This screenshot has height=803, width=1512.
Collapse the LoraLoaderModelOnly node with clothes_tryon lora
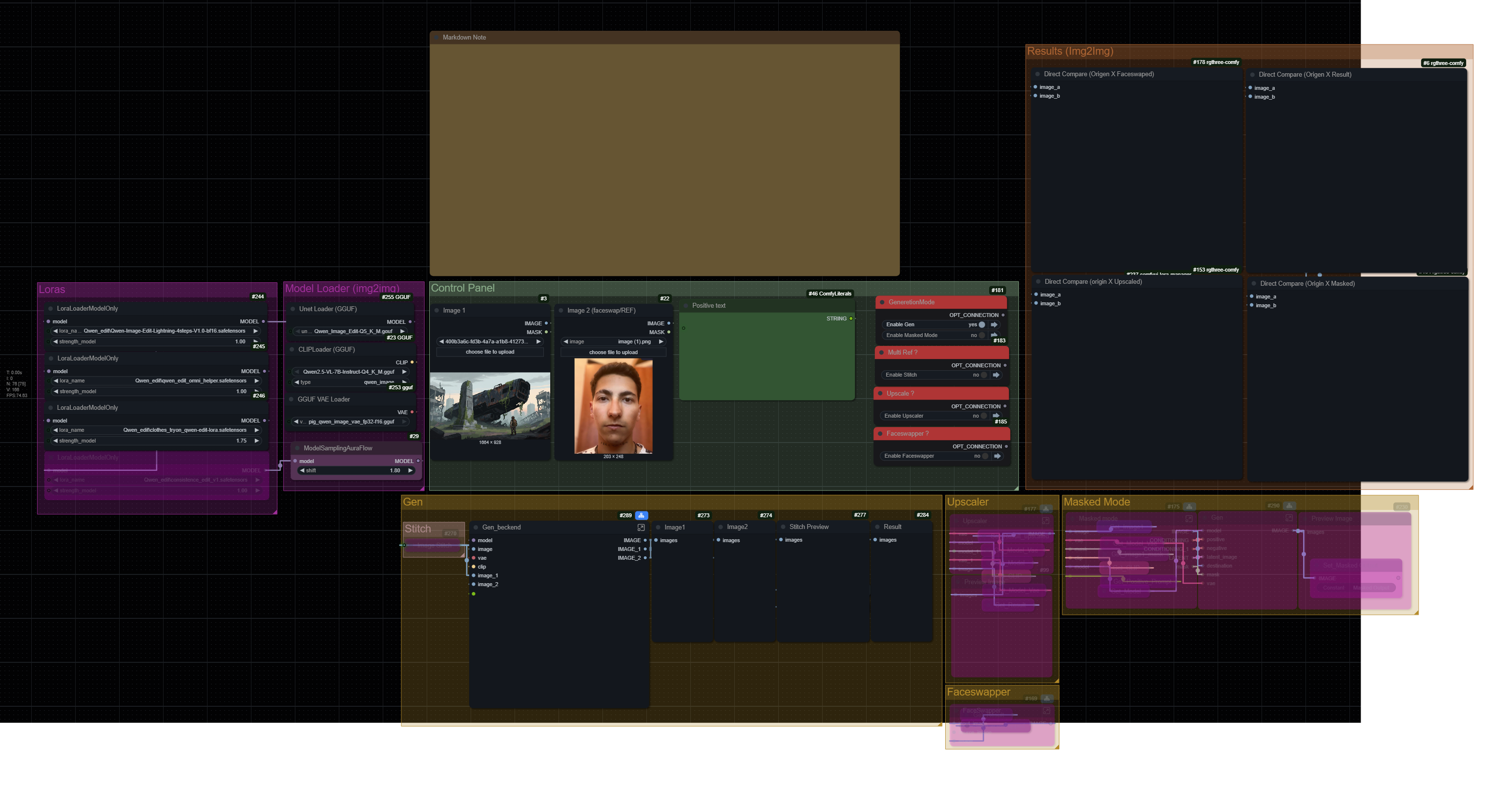point(51,408)
